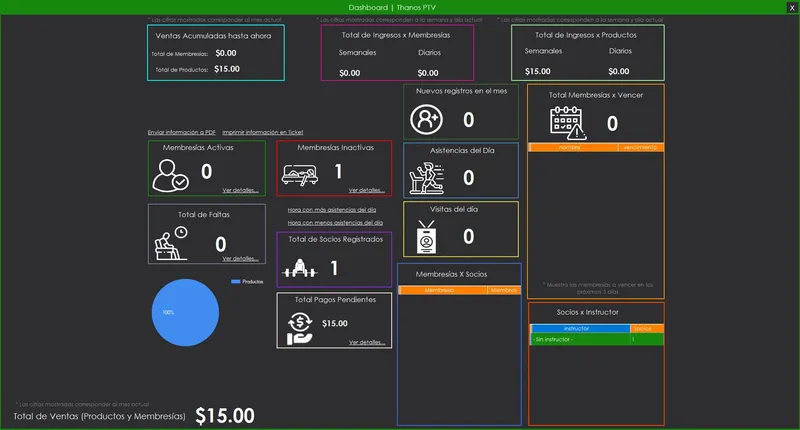This screenshot has height=430, width=800.
Task: Open Enviar información a PDF link
Action: coord(182,132)
